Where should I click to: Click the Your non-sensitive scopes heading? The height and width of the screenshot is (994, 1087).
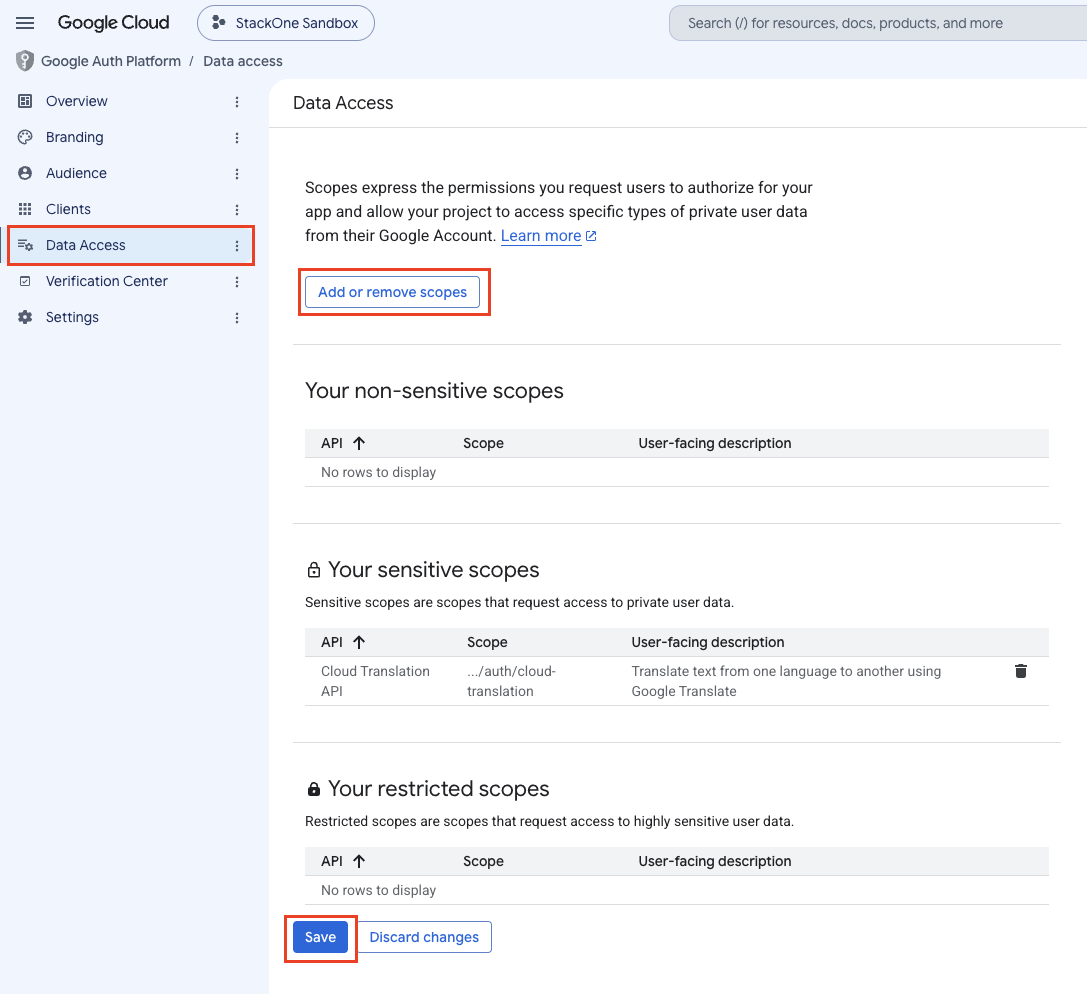click(x=434, y=391)
